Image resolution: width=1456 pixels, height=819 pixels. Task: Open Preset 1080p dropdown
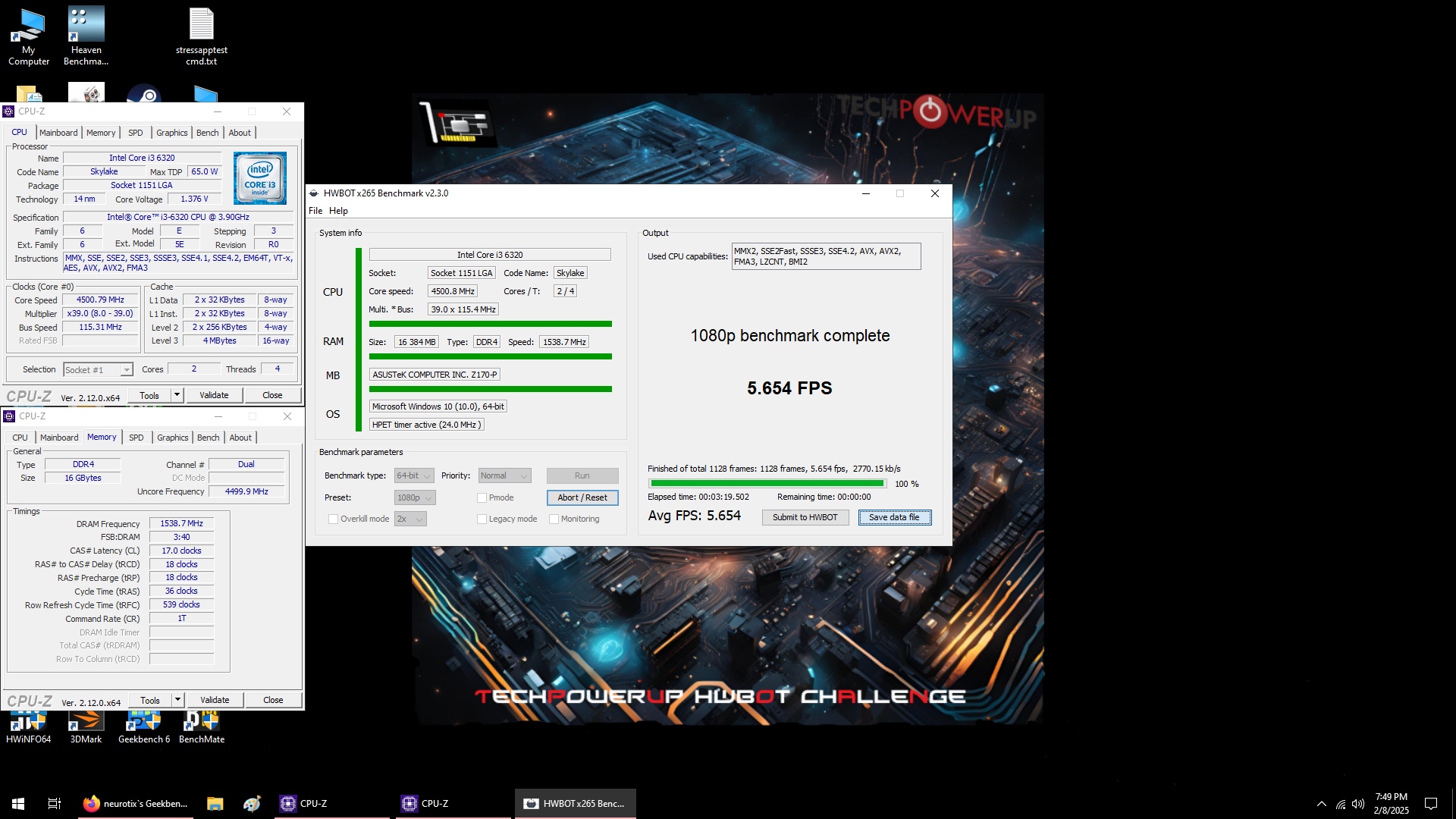coord(415,497)
